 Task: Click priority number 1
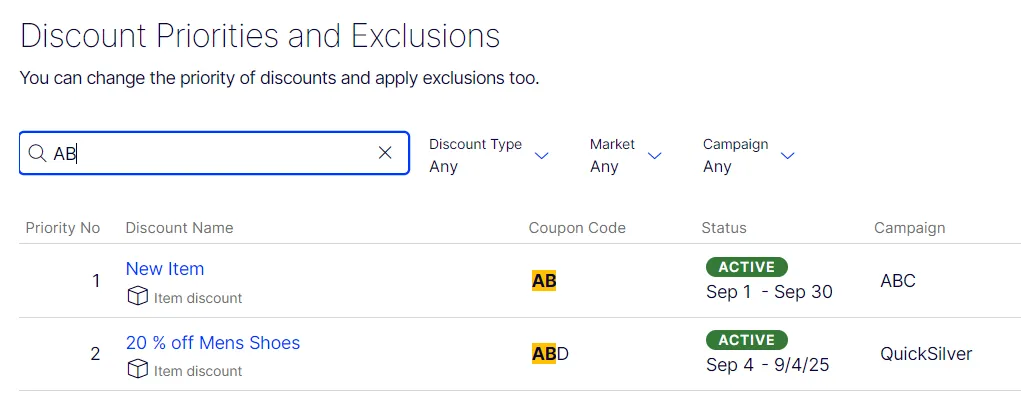(x=96, y=281)
